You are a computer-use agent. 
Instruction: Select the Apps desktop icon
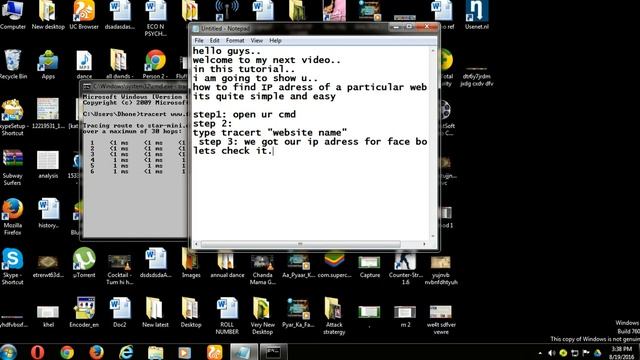[x=48, y=64]
